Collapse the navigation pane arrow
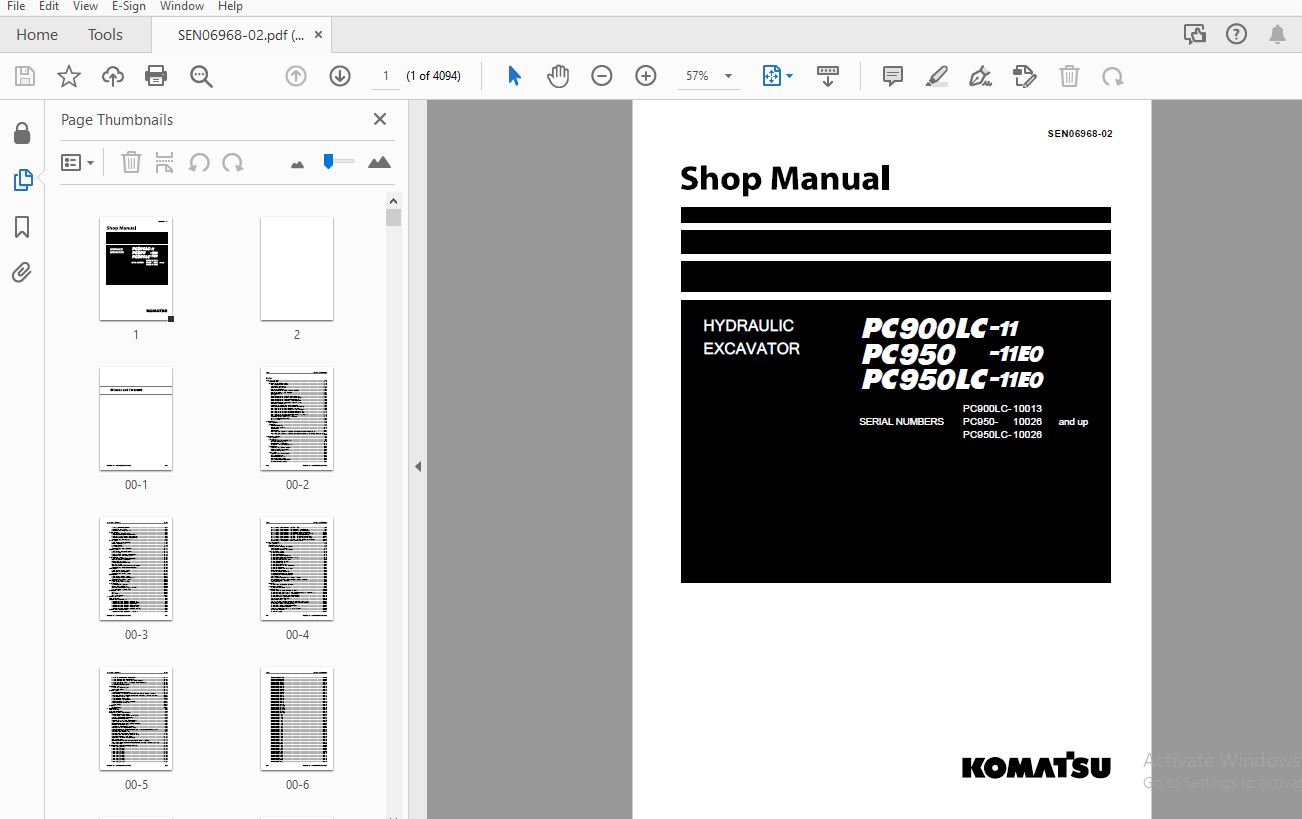 point(418,466)
